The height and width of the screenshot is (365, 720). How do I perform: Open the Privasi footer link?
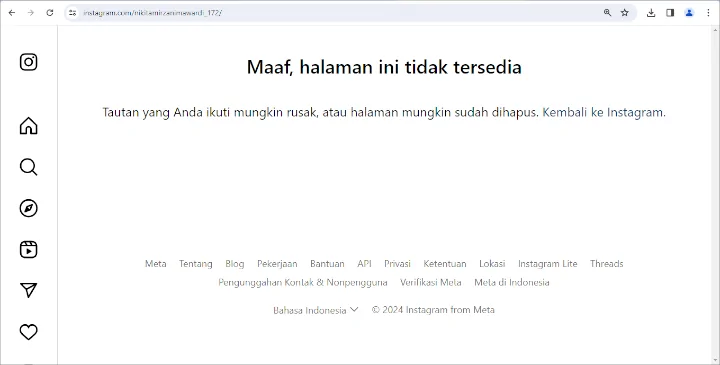click(398, 264)
